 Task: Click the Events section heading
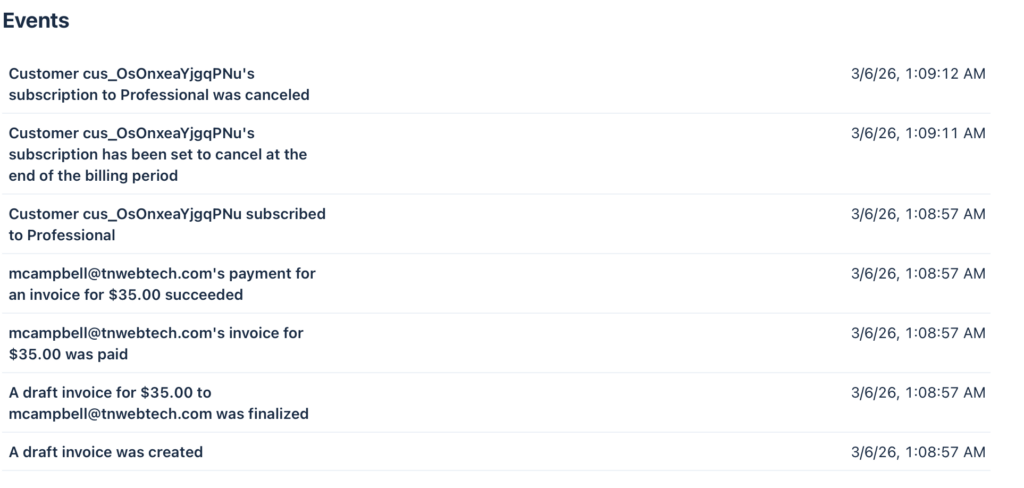tap(36, 21)
